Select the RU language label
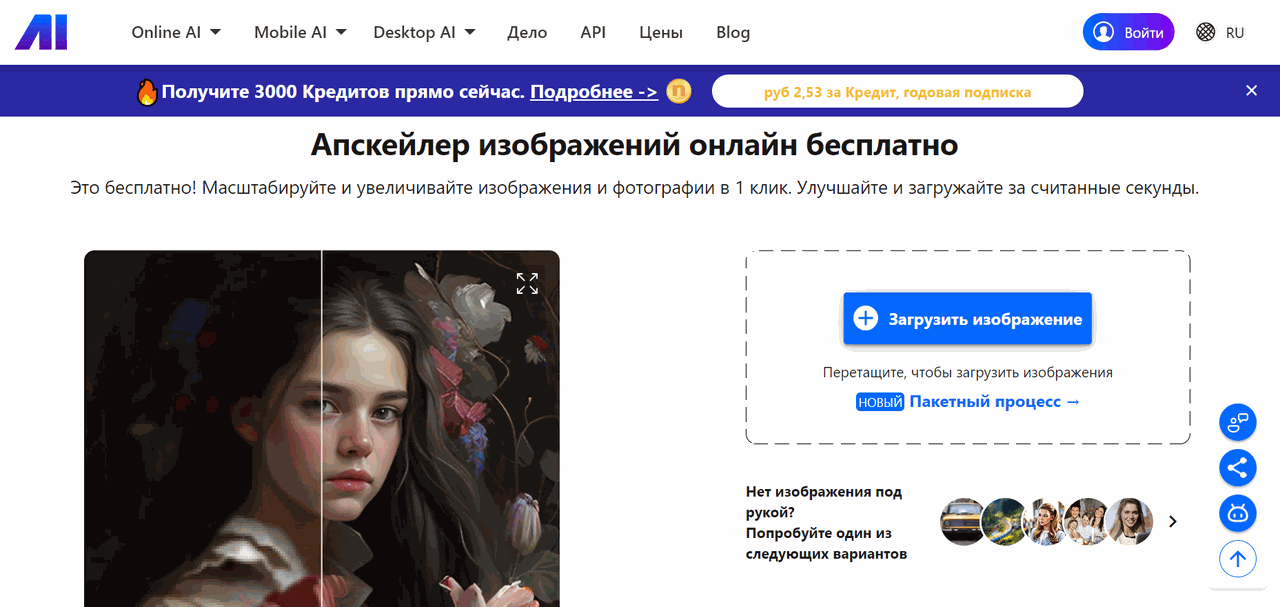1280x607 pixels. (x=1235, y=32)
